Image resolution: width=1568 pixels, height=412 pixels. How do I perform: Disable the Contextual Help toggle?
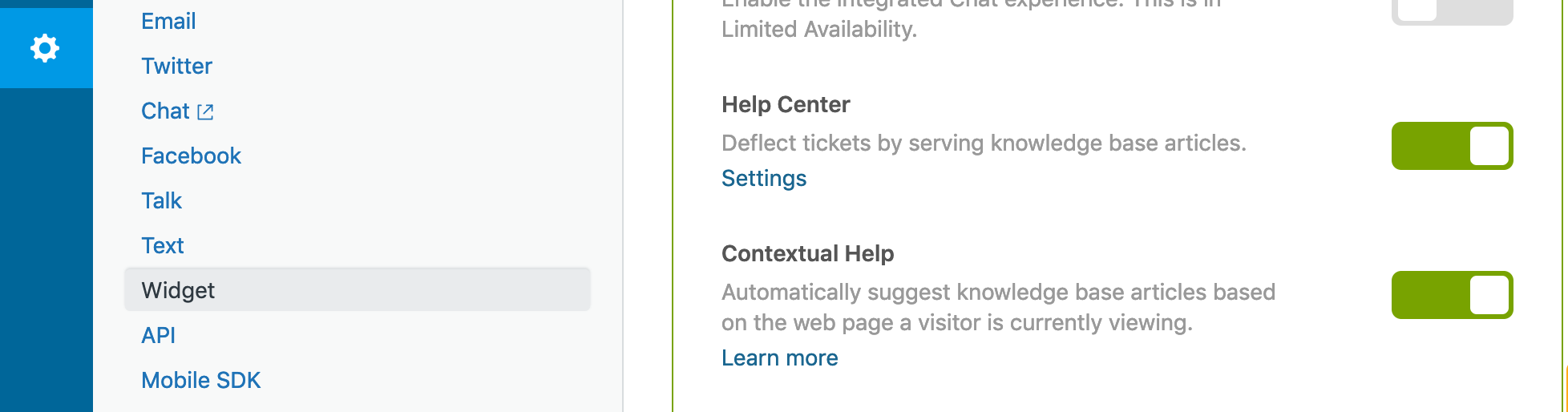1452,295
